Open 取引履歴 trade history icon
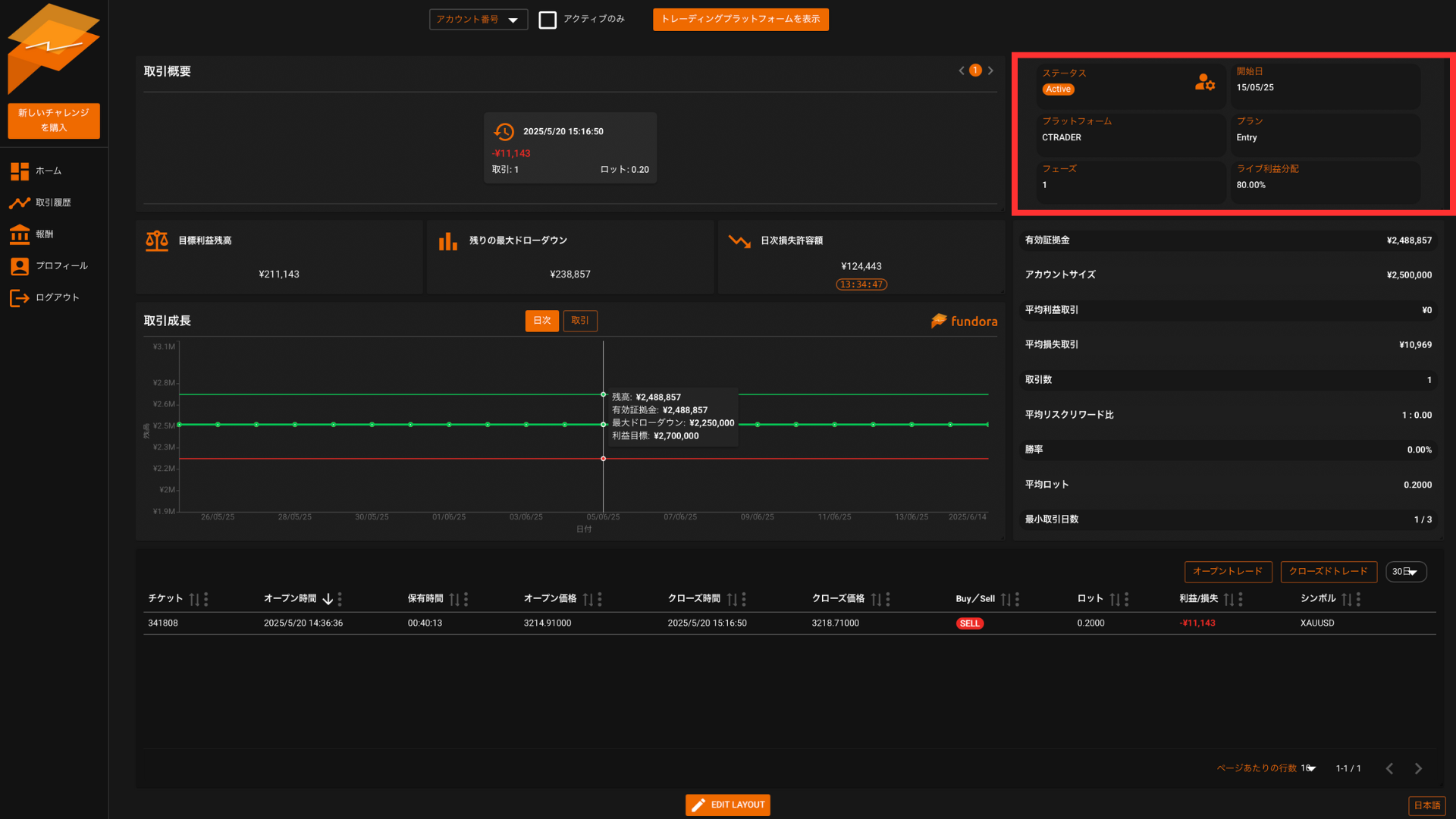The height and width of the screenshot is (819, 1456). point(20,202)
